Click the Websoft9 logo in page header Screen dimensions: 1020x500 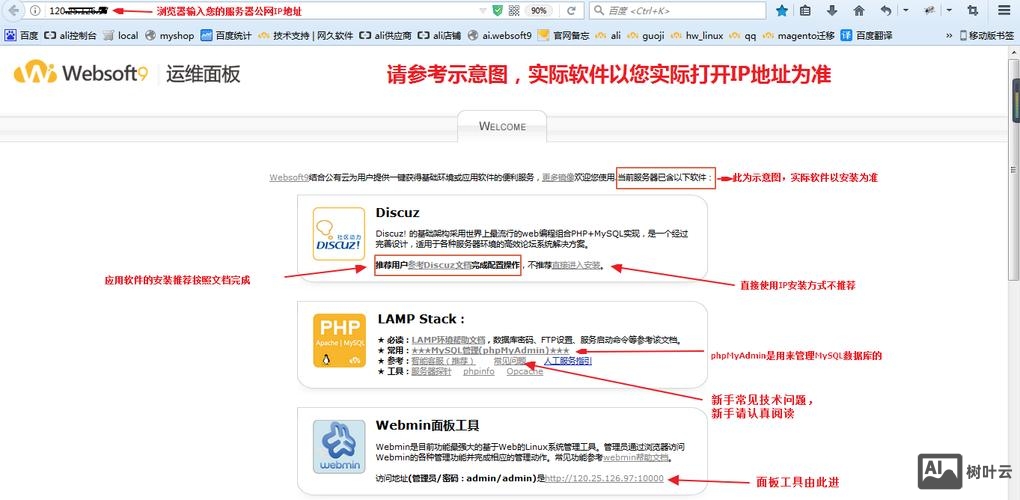click(x=81, y=73)
